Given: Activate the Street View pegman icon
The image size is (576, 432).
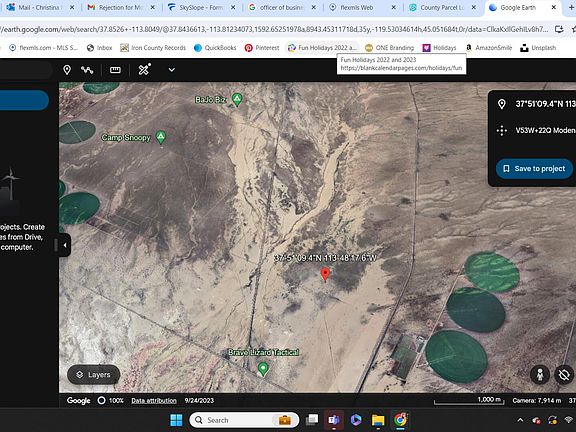Looking at the screenshot, I should coord(540,375).
